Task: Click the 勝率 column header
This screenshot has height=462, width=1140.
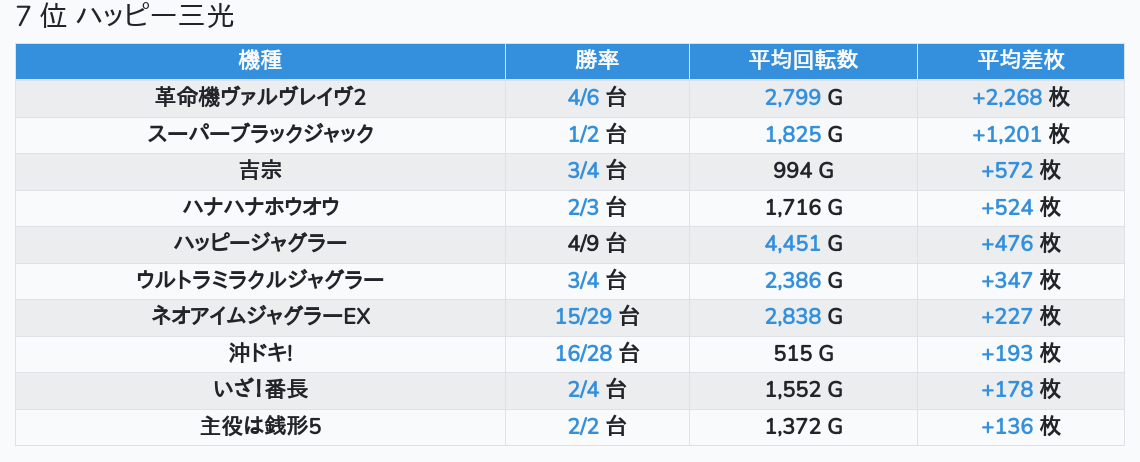Action: coord(597,60)
